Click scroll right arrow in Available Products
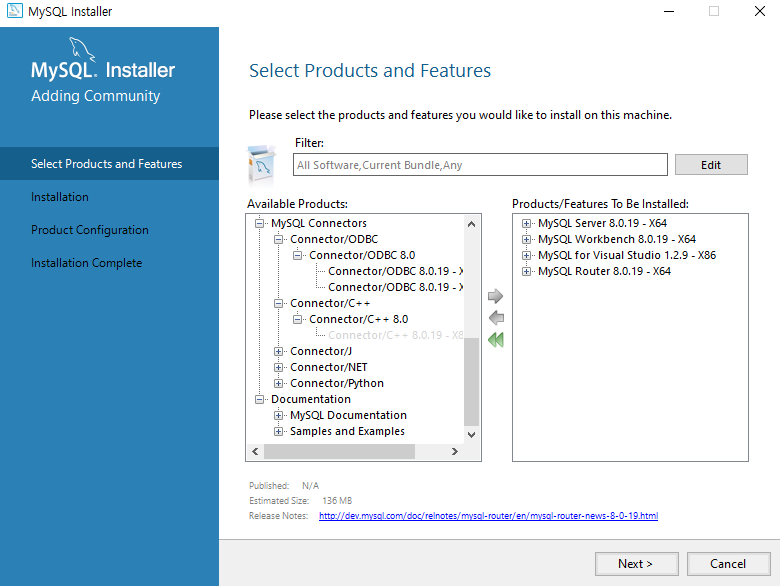 (x=455, y=451)
